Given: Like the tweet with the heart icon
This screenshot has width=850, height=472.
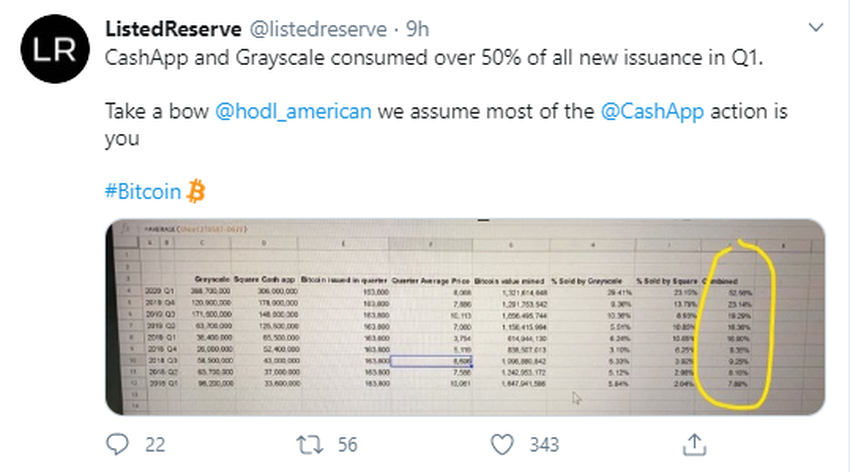Looking at the screenshot, I should 502,445.
